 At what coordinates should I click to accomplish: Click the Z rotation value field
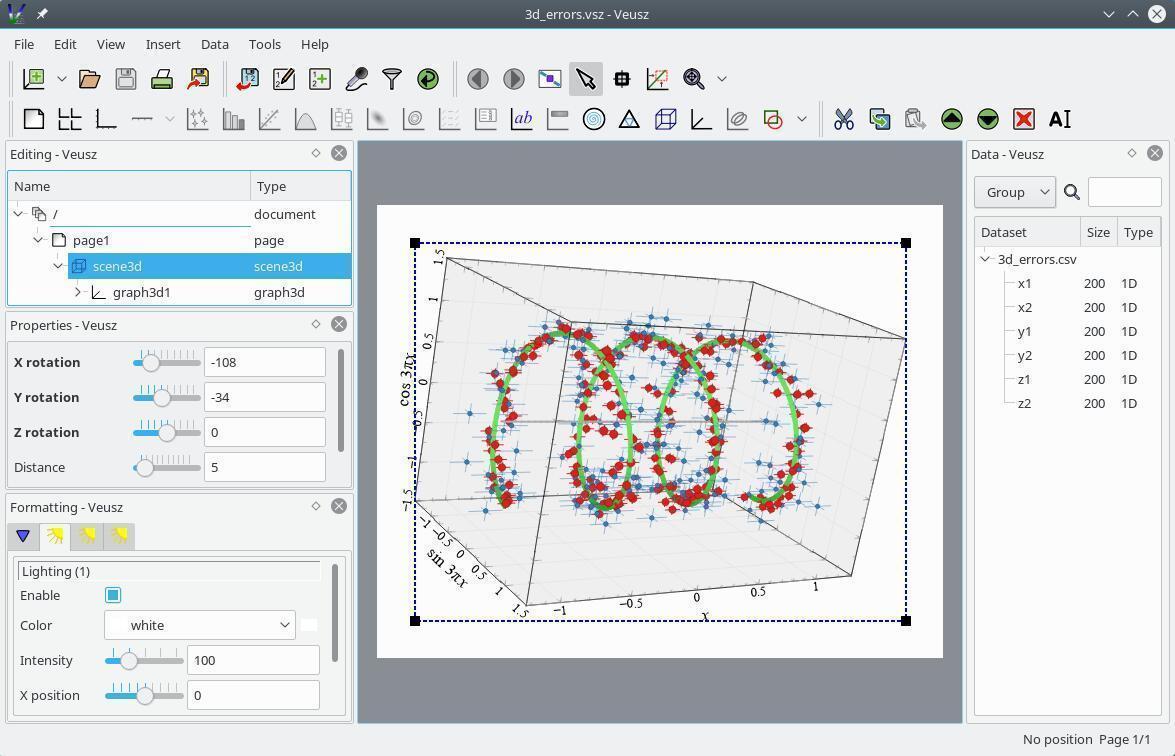coord(265,432)
